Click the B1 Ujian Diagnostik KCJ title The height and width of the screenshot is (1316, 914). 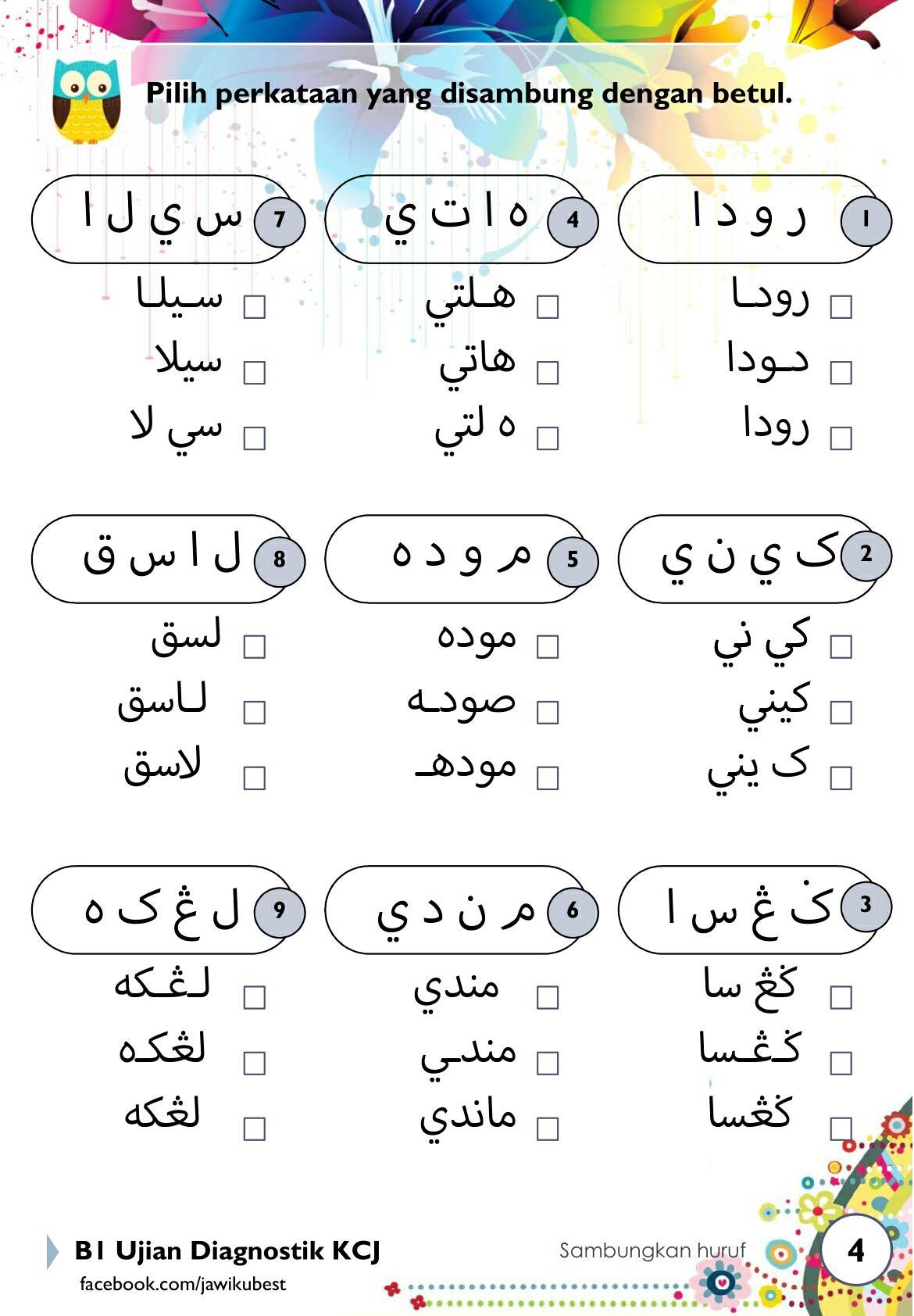tap(227, 1250)
